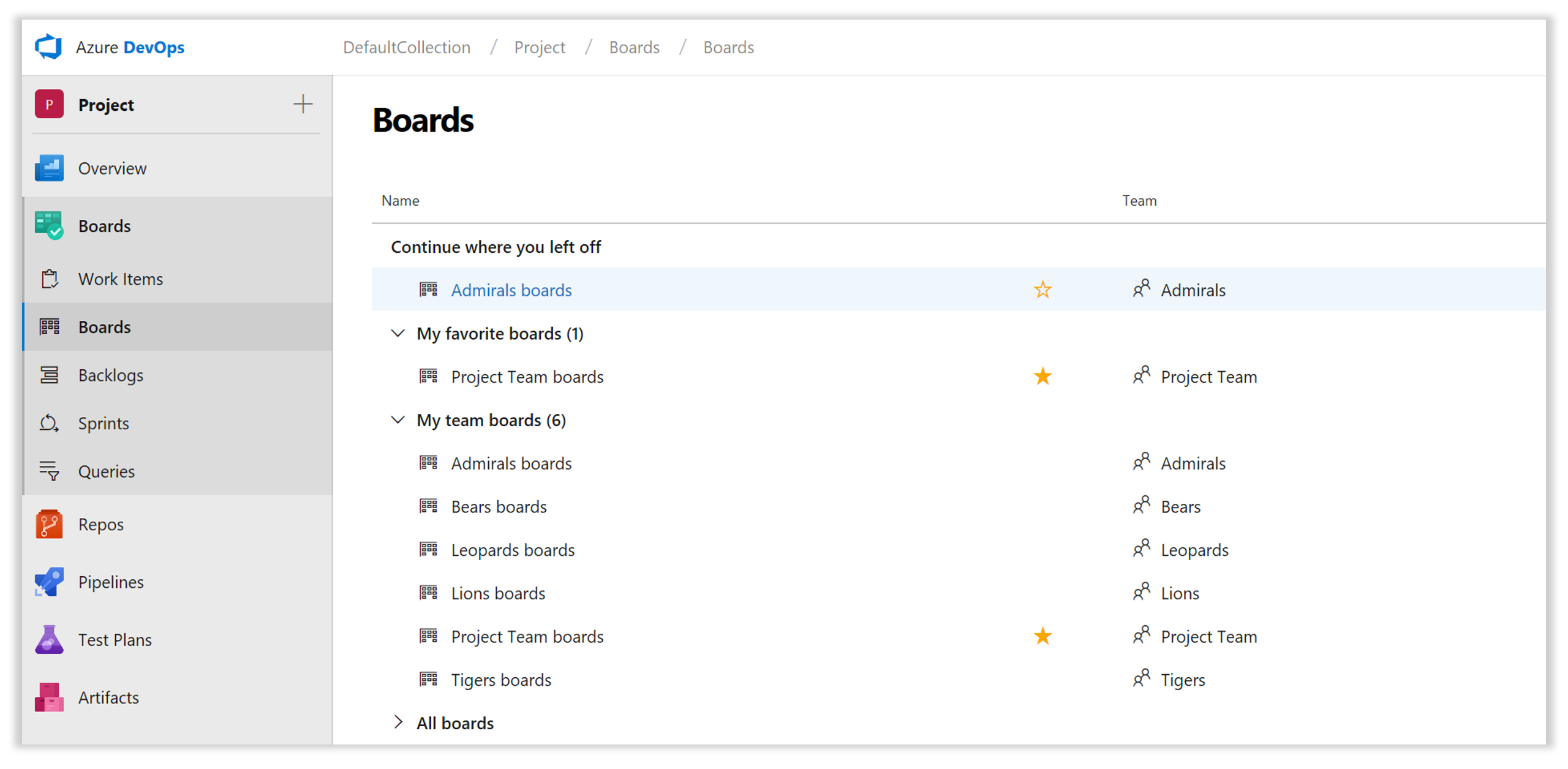Screen dimensions: 1568x769
Task: Open Admirals boards link
Action: (511, 290)
